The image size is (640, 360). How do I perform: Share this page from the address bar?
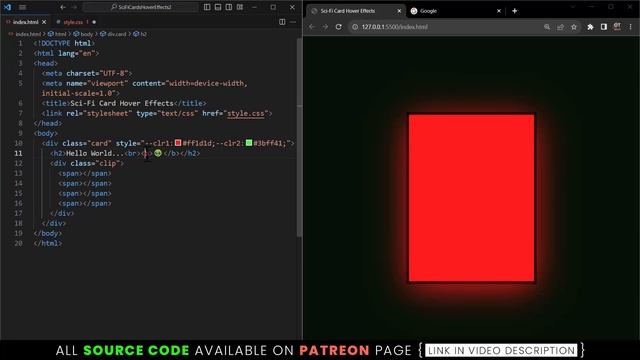pyautogui.click(x=560, y=27)
